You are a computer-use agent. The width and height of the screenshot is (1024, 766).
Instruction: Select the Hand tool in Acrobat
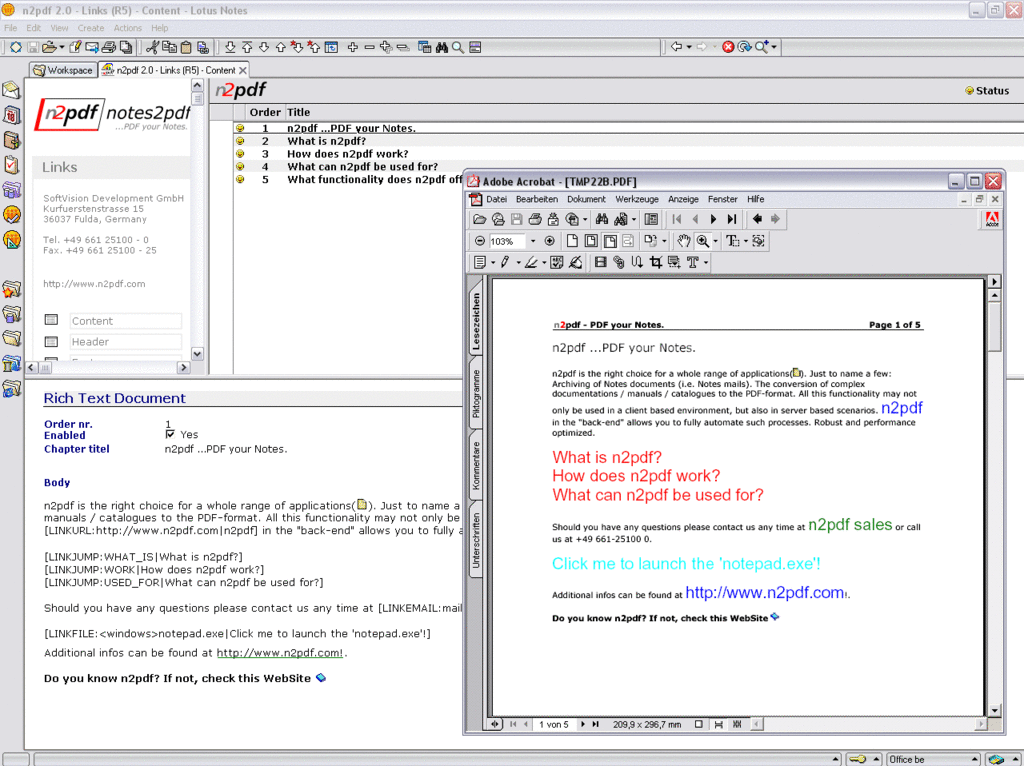coord(683,241)
